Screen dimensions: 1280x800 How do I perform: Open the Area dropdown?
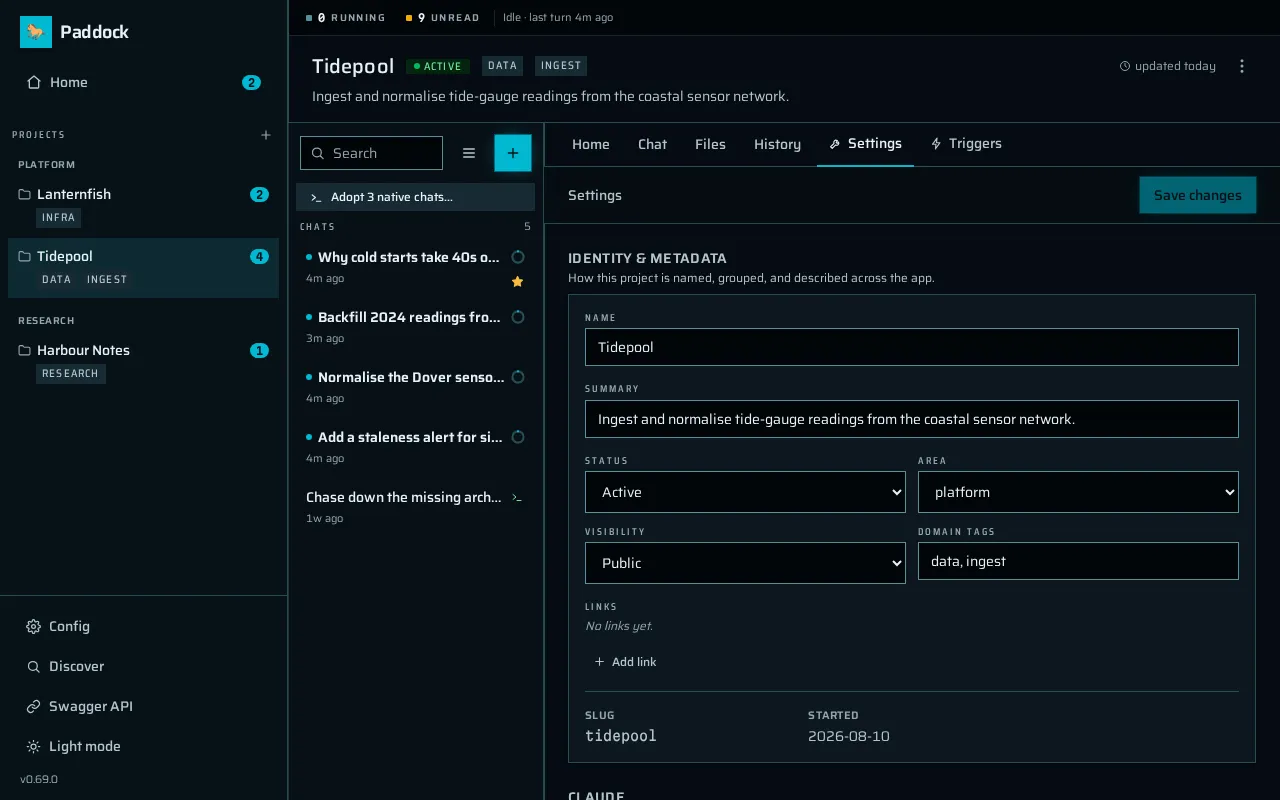(x=1078, y=492)
